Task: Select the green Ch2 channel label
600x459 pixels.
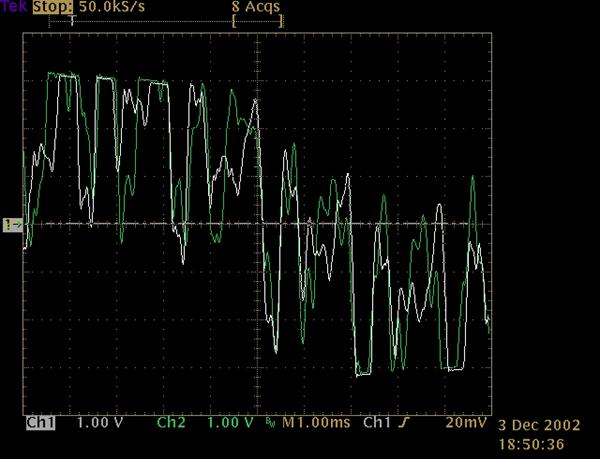Action: click(x=171, y=423)
